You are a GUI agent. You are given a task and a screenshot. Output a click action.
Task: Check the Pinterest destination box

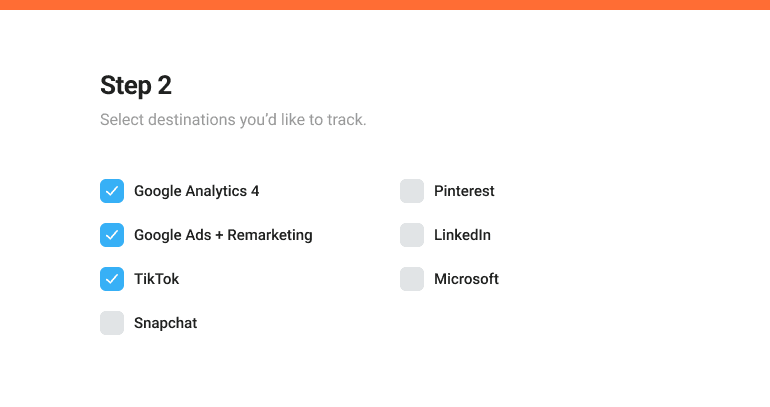click(x=412, y=191)
